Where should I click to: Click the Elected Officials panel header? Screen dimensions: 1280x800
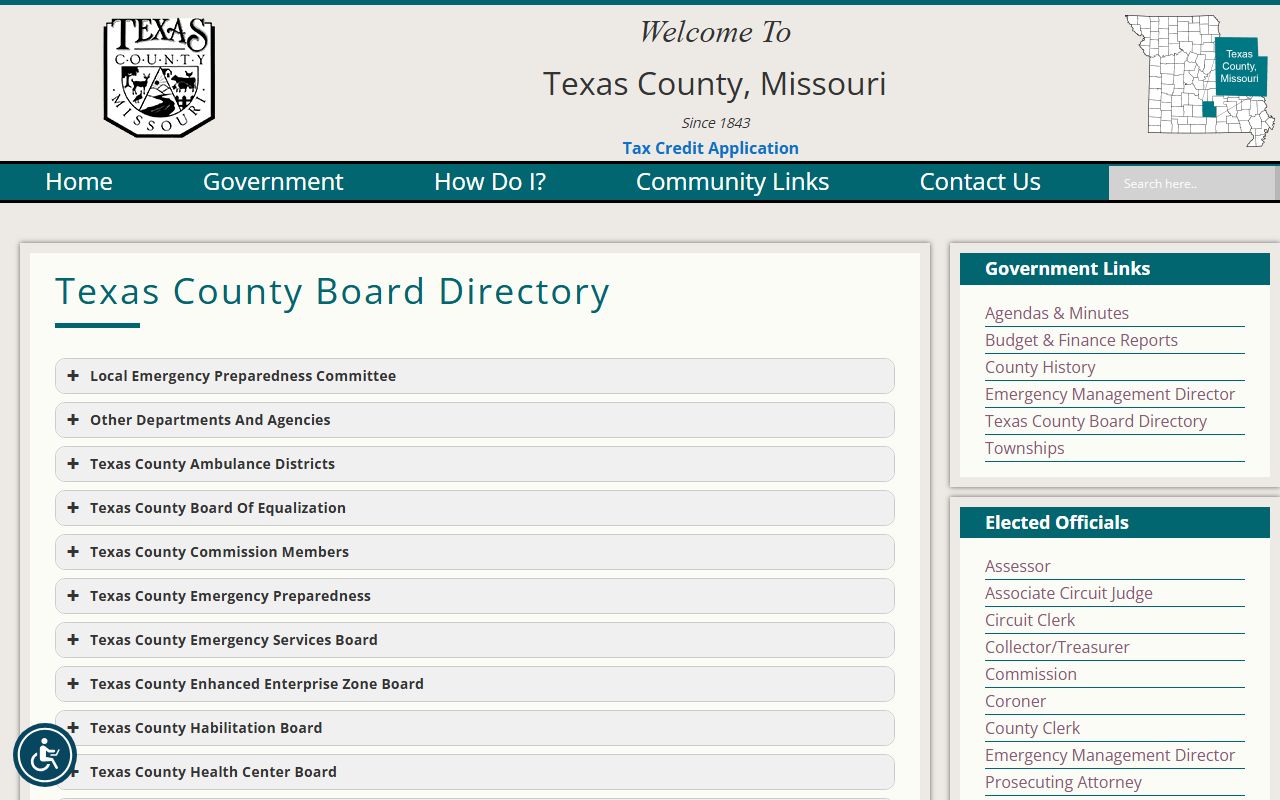[1115, 523]
